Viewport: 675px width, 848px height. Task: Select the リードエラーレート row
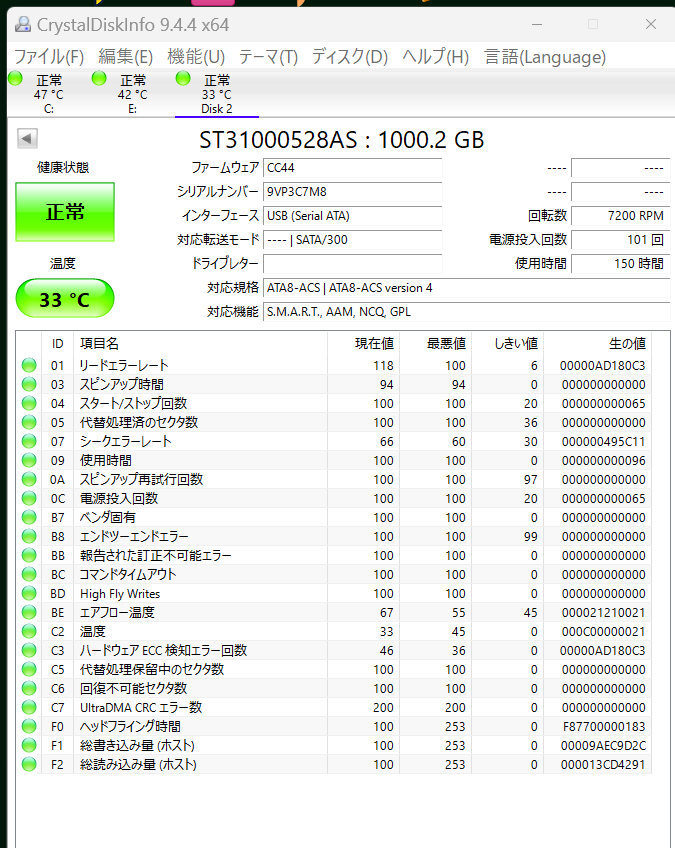(334, 366)
